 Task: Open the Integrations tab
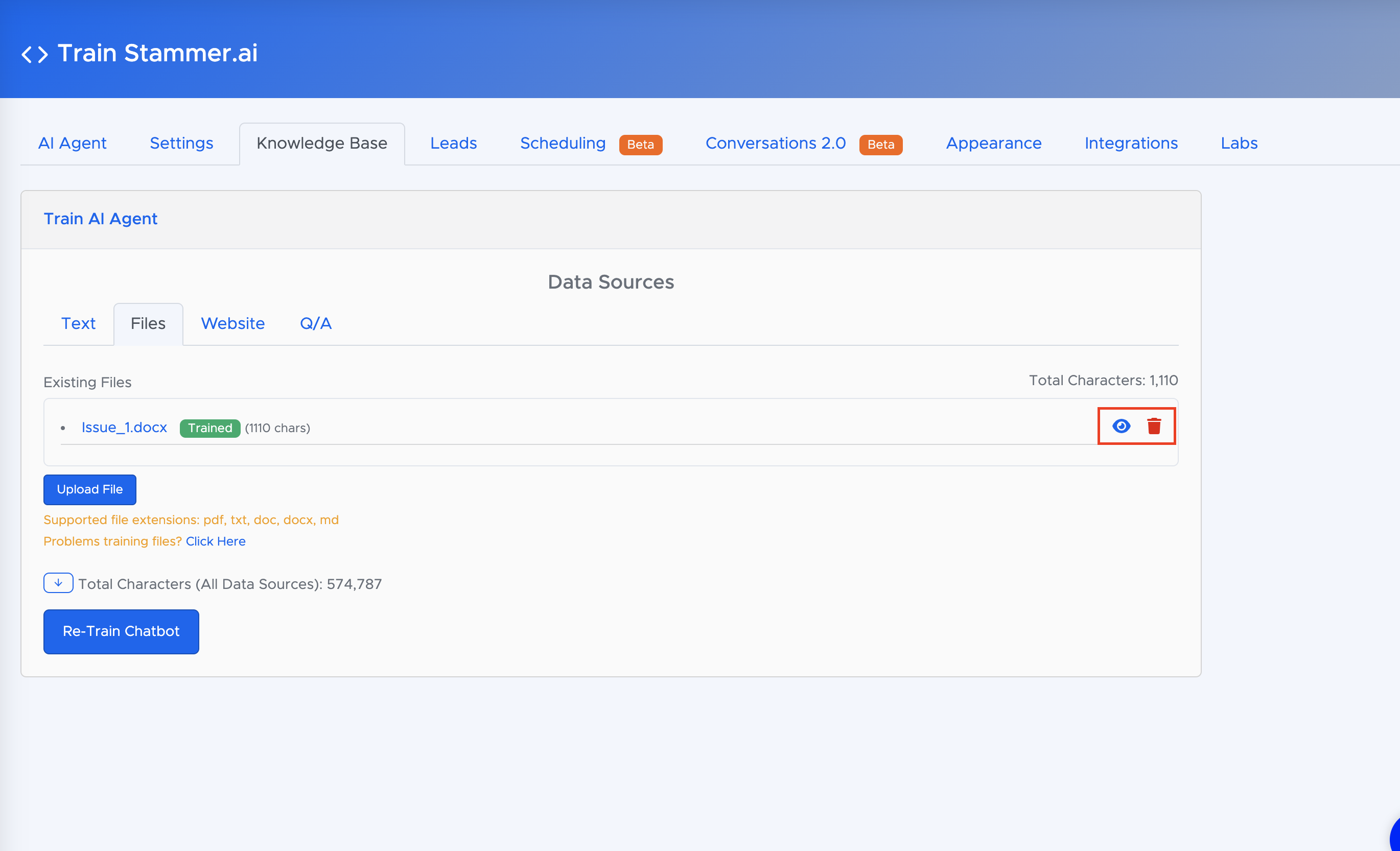[x=1131, y=143]
